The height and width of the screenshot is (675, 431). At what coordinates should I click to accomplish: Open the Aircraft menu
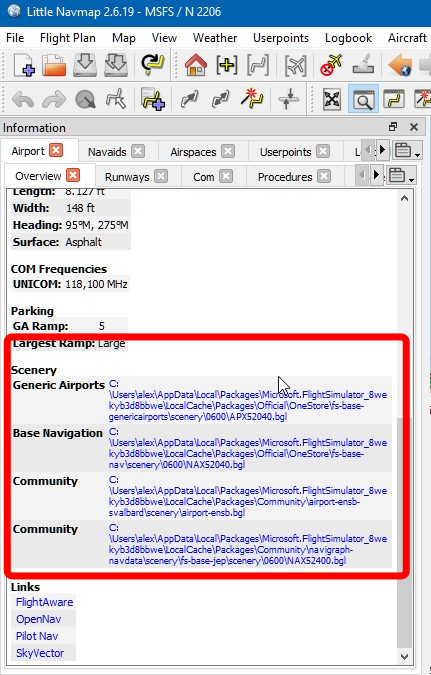(407, 38)
